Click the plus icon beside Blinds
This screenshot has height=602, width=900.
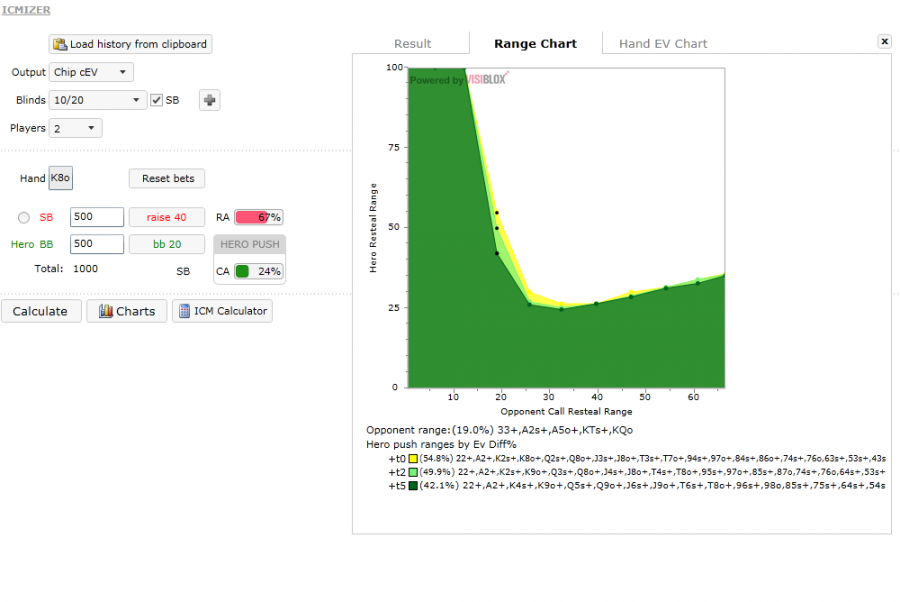pyautogui.click(x=209, y=100)
